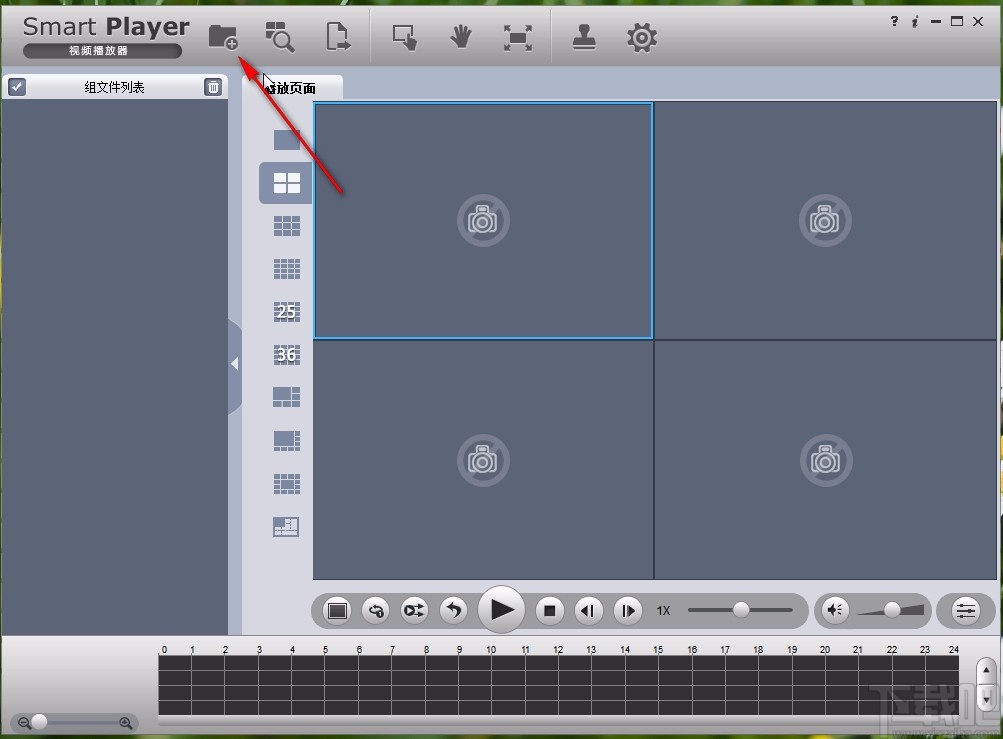This screenshot has width=1003, height=739.
Task: Mute audio with the speaker button
Action: click(x=835, y=610)
